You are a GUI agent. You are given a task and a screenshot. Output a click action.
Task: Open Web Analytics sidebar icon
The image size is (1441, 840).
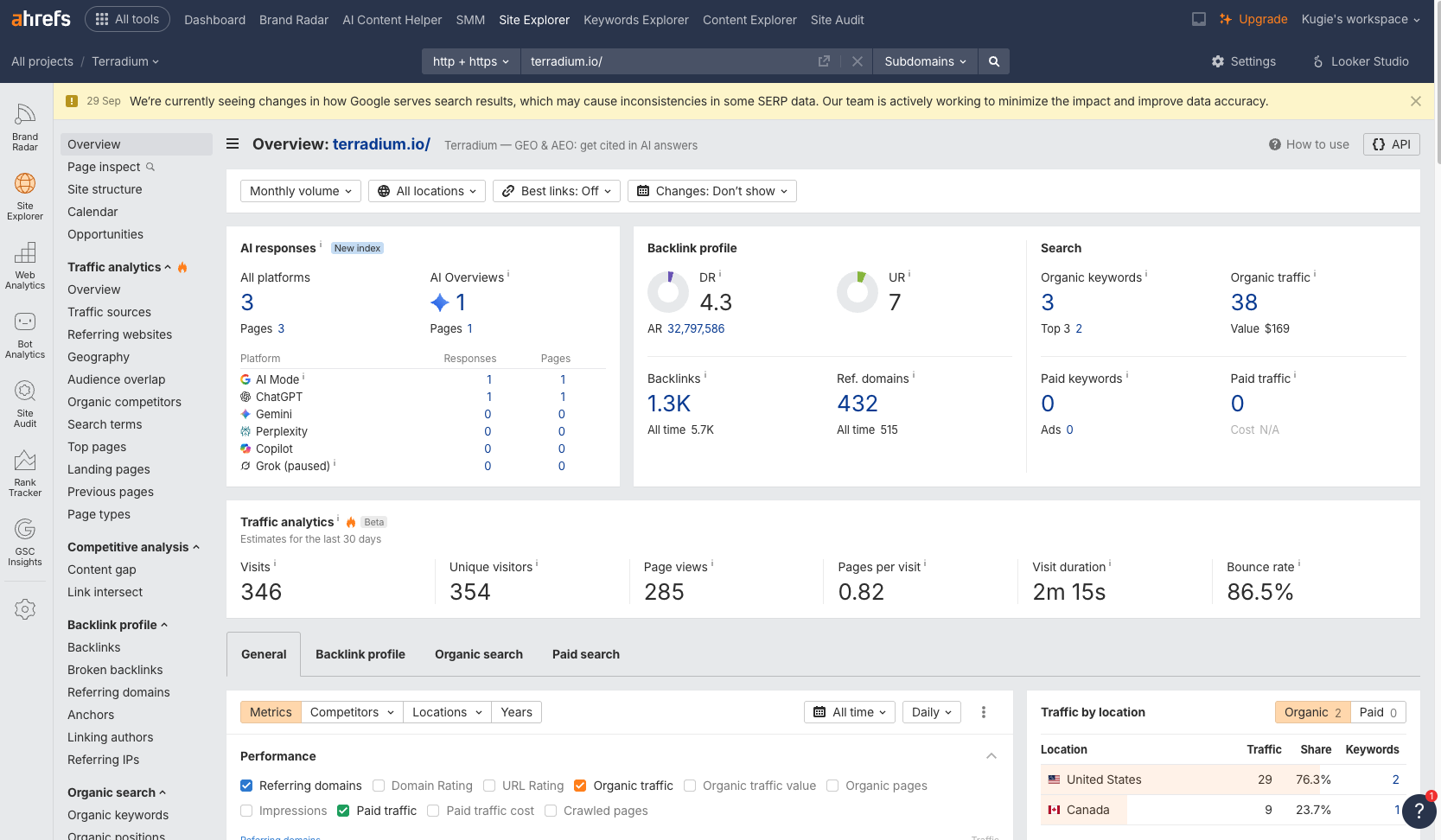(x=25, y=265)
